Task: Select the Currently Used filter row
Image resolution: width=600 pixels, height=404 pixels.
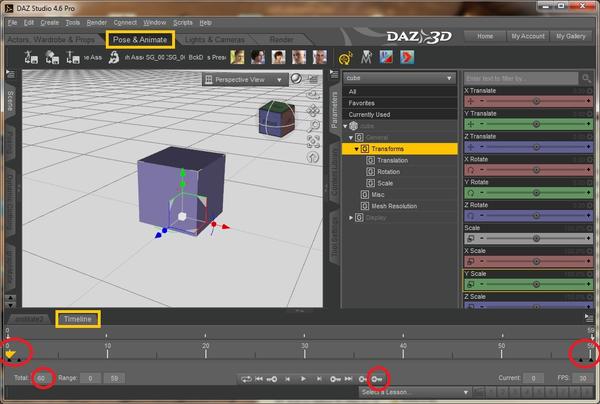Action: point(400,114)
